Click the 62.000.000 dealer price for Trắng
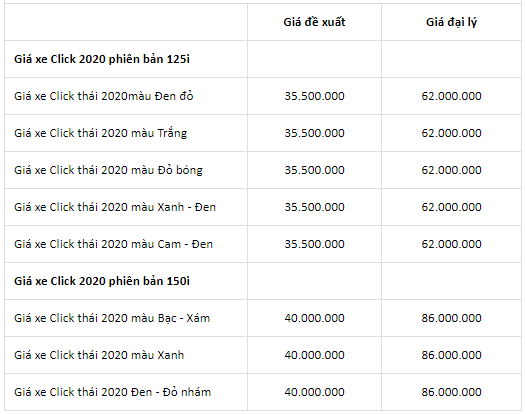This screenshot has width=526, height=414. tap(451, 133)
